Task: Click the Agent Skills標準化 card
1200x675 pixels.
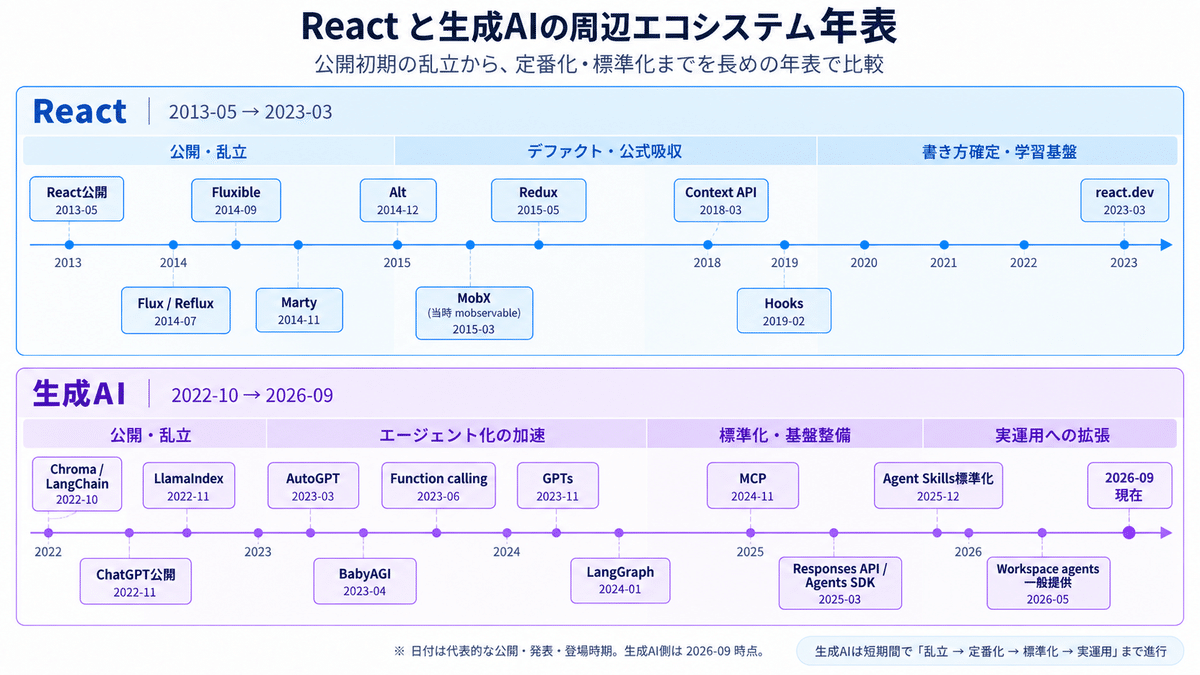Action: (x=937, y=485)
